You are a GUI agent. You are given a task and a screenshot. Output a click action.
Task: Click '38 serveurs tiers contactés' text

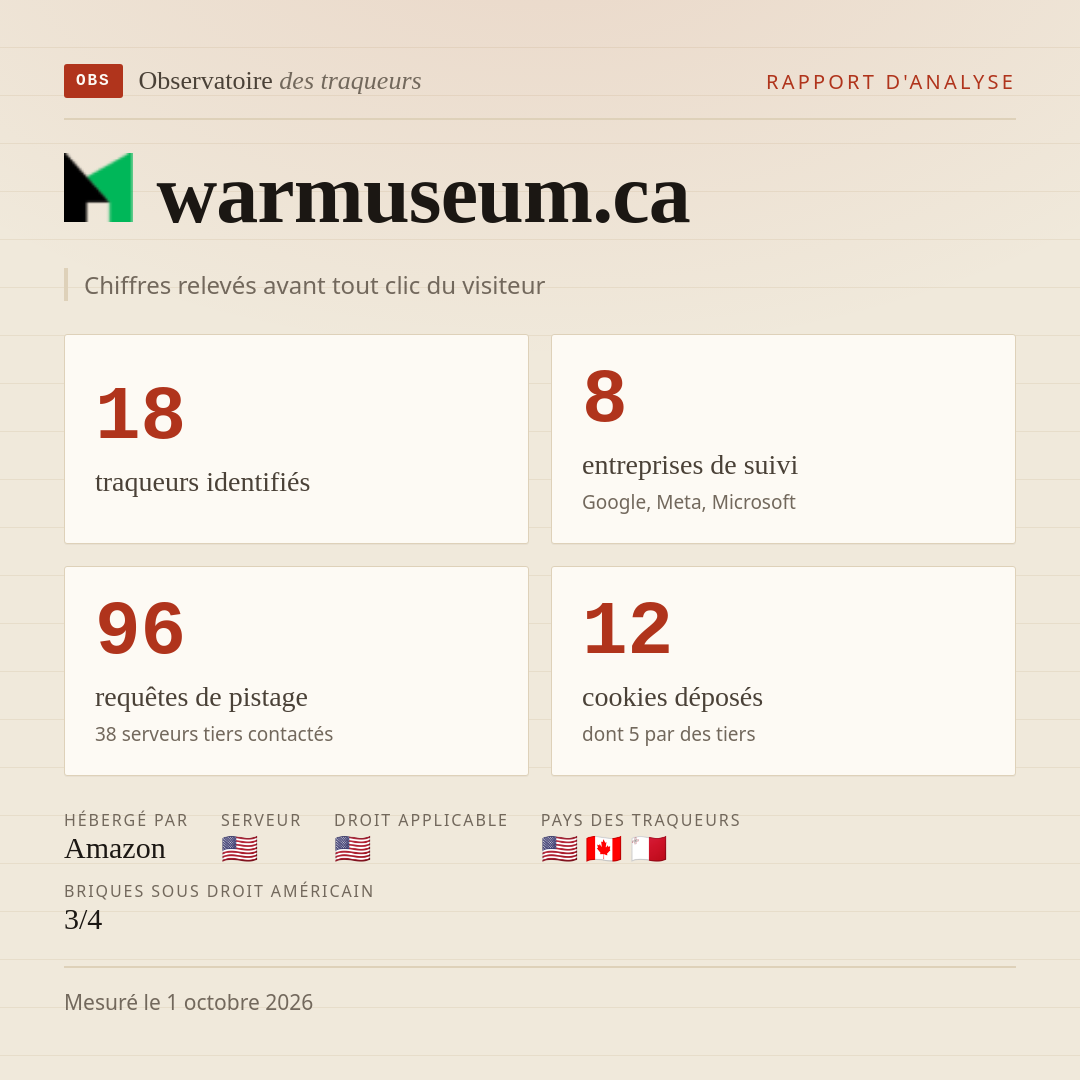tap(214, 734)
